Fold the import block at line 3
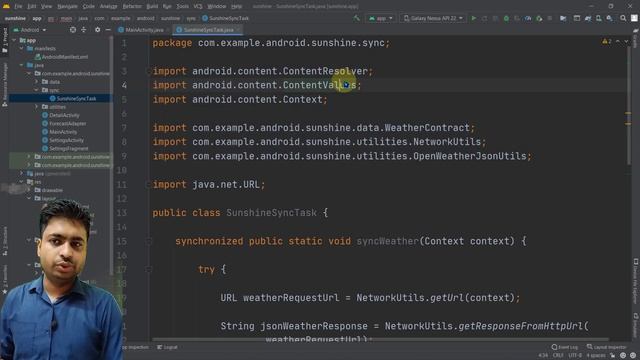 149,71
